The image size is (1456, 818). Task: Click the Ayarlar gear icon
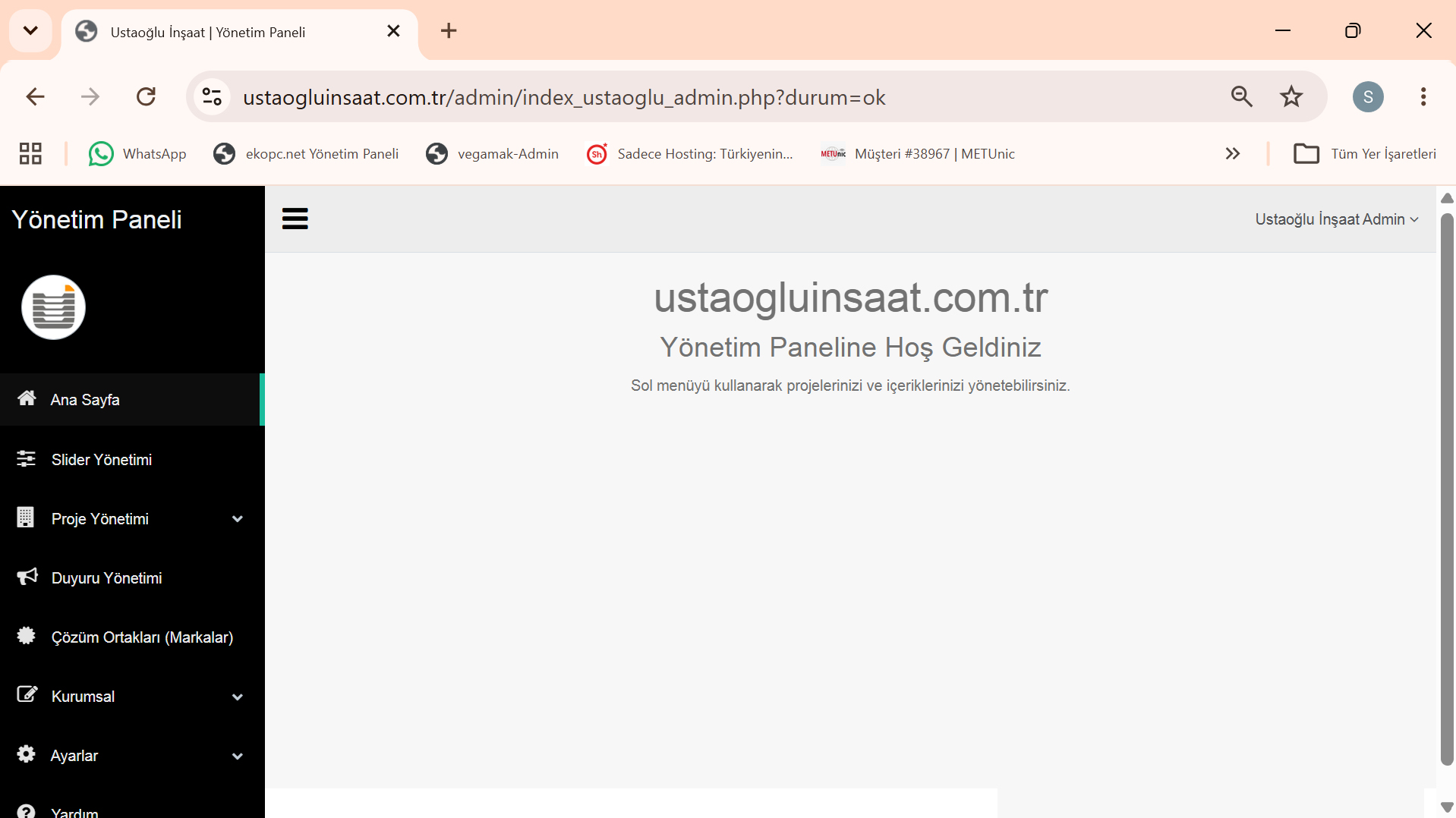coord(27,754)
